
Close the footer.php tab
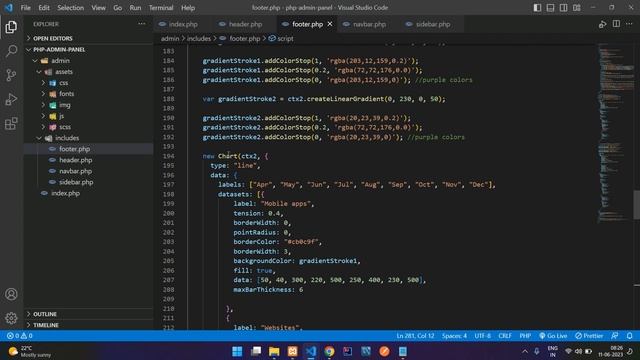pos(330,24)
